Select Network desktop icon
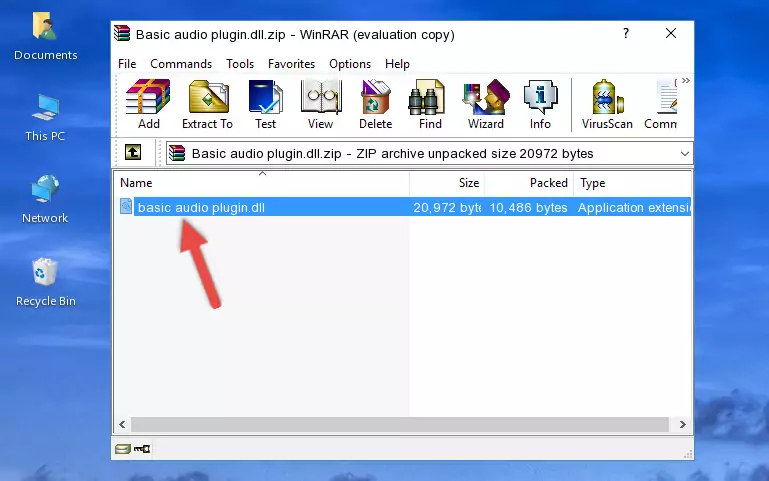Image resolution: width=769 pixels, height=481 pixels. point(45,200)
